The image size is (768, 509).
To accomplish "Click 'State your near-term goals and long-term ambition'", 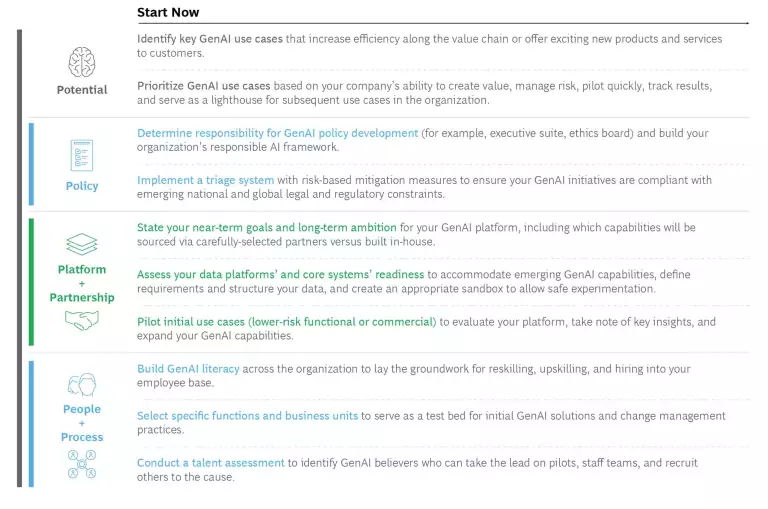I will click(267, 227).
